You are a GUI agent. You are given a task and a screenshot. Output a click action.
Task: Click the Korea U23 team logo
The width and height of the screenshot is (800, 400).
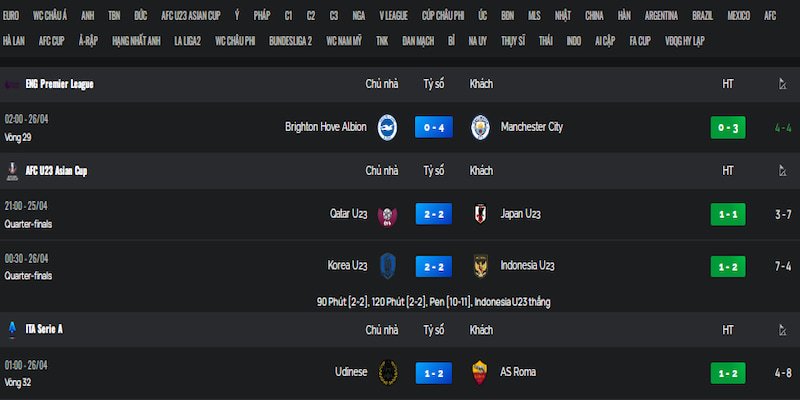pyautogui.click(x=387, y=266)
